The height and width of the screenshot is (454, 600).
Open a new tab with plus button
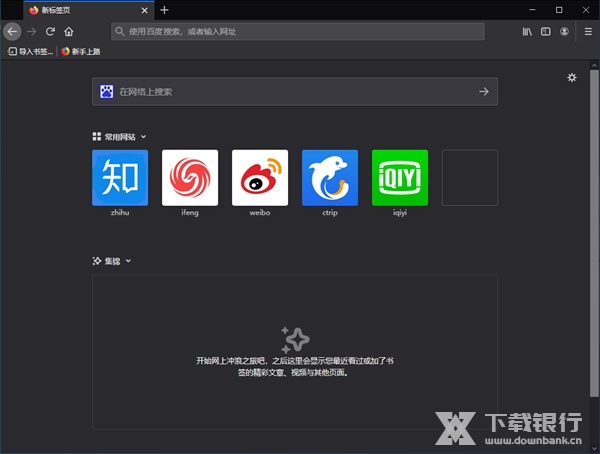(x=165, y=10)
